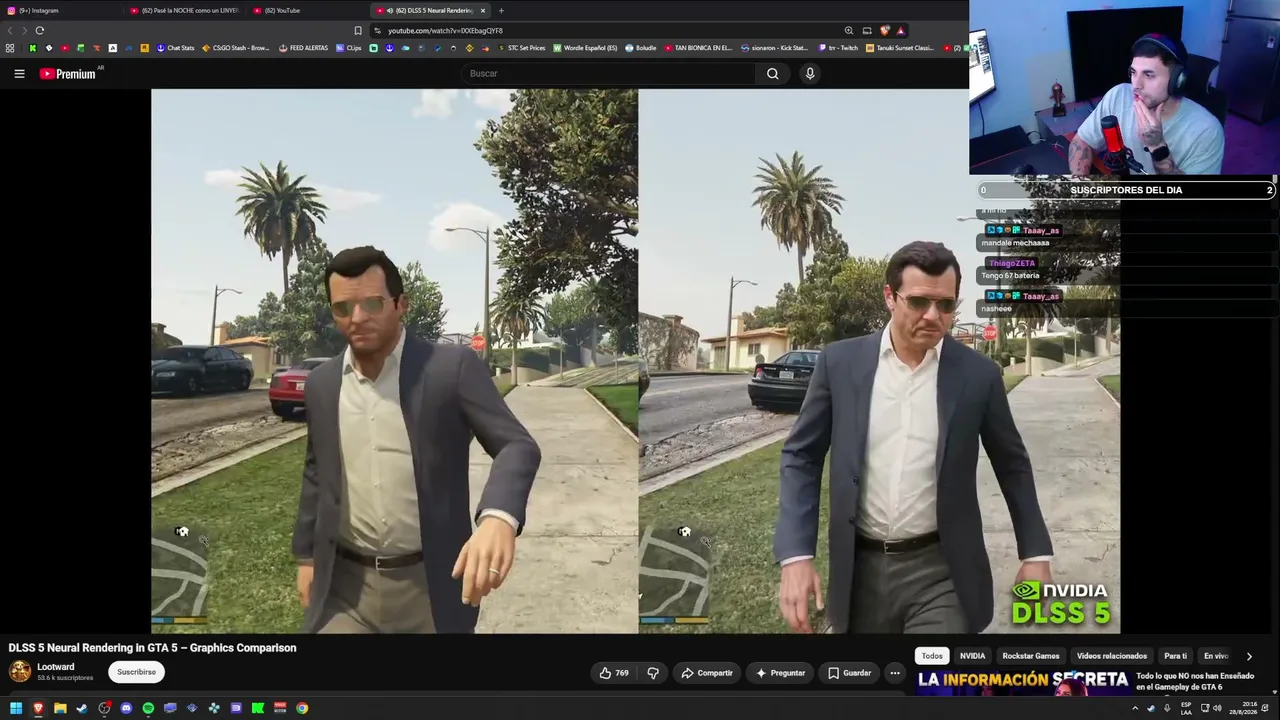Open the Boludle bookmark

coord(641,48)
